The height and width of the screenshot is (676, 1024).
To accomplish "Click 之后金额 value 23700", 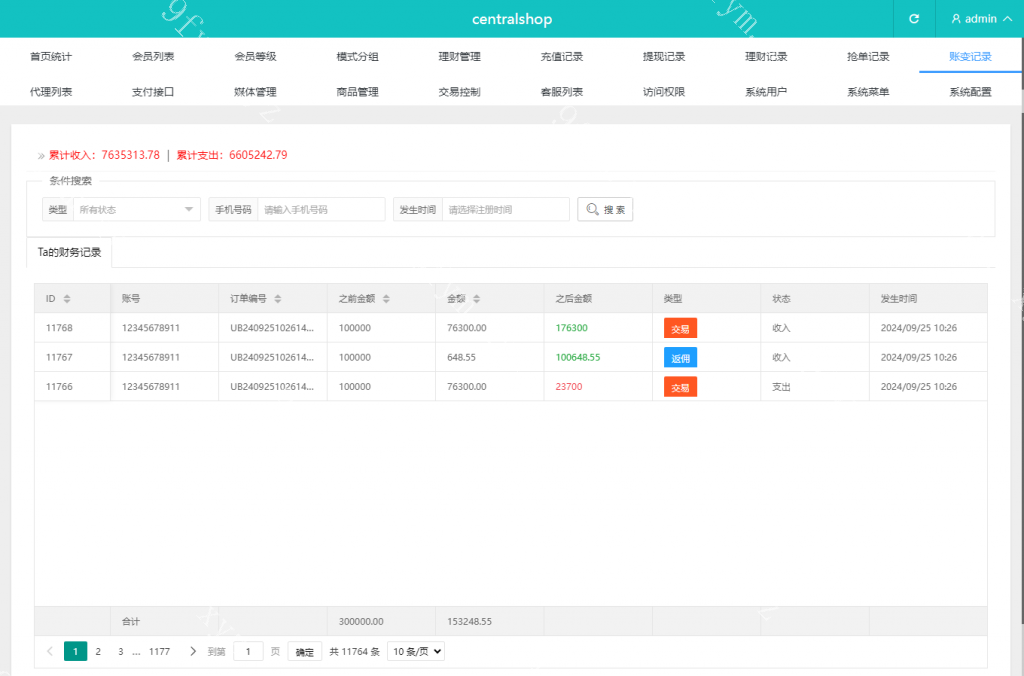I will [x=569, y=387].
